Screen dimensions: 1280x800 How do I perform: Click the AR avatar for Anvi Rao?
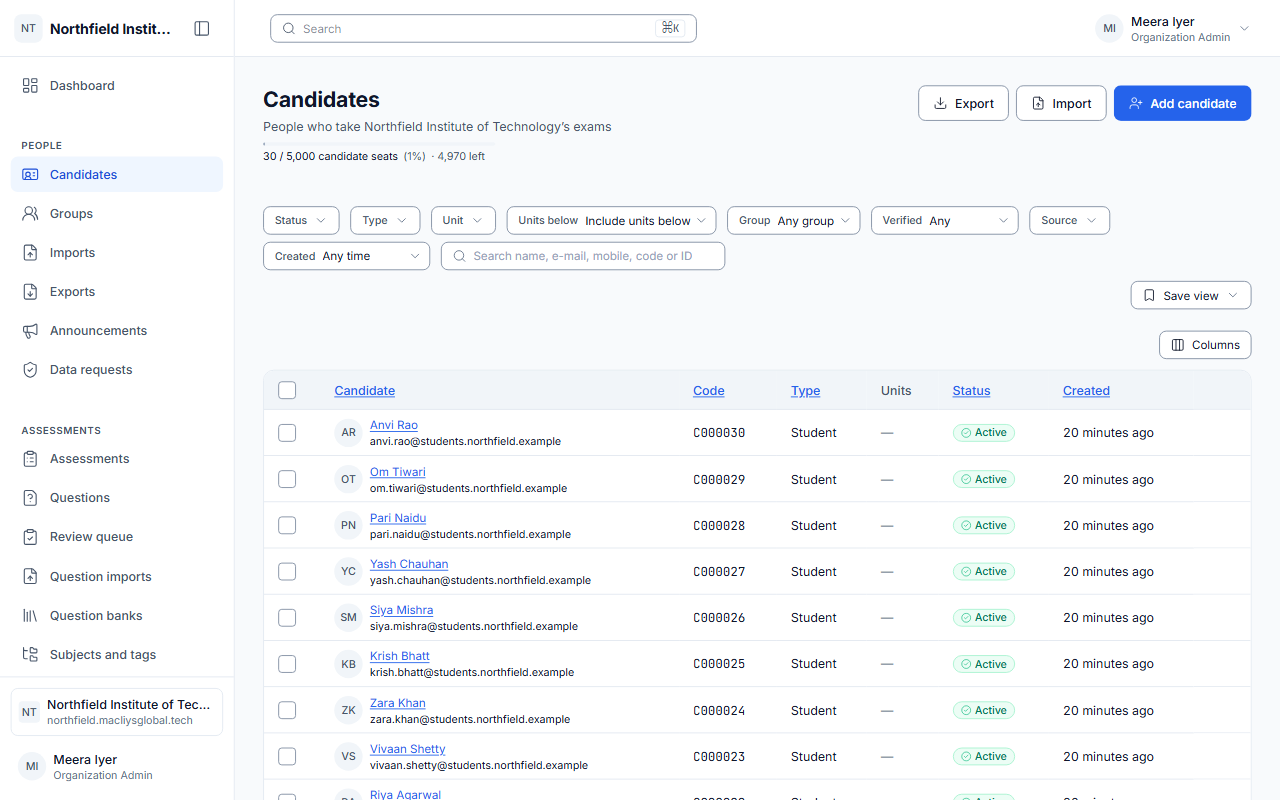coord(348,433)
